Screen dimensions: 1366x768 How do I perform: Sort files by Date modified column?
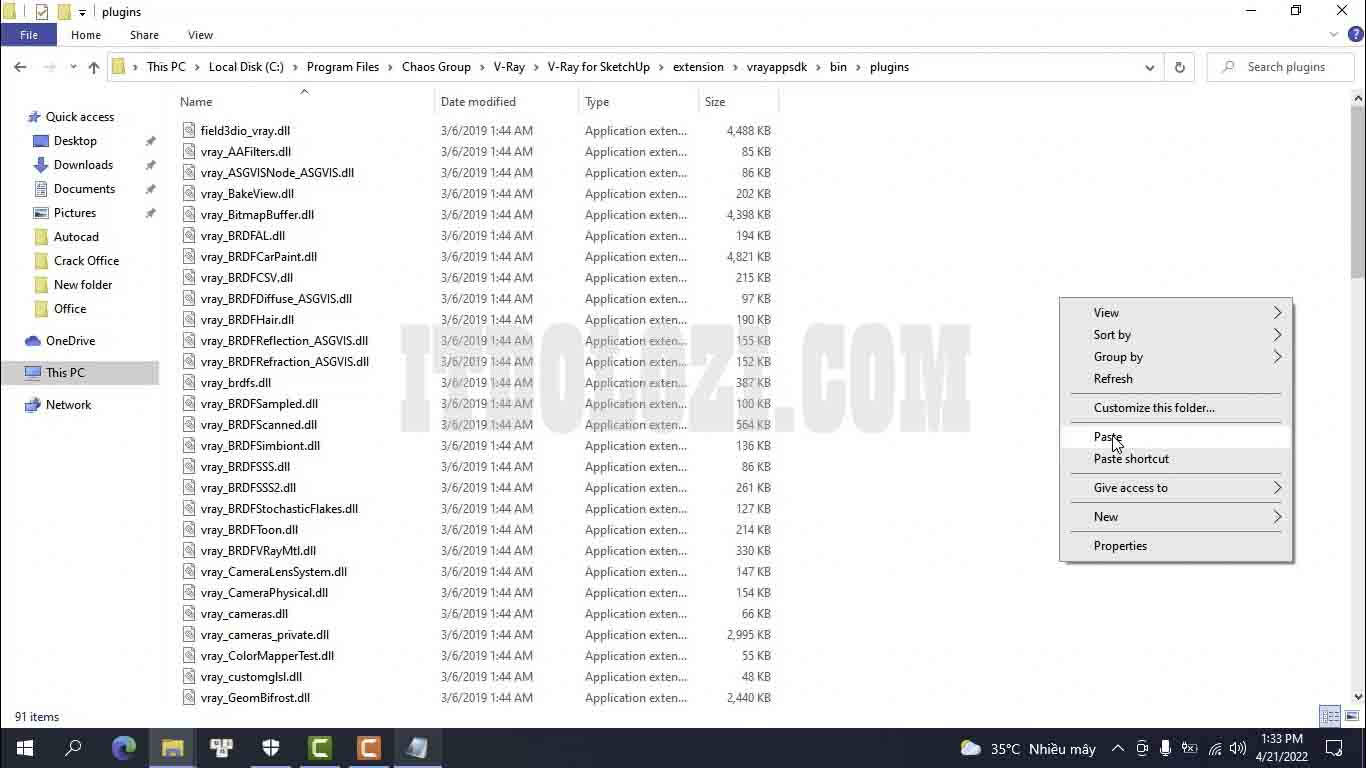(478, 102)
